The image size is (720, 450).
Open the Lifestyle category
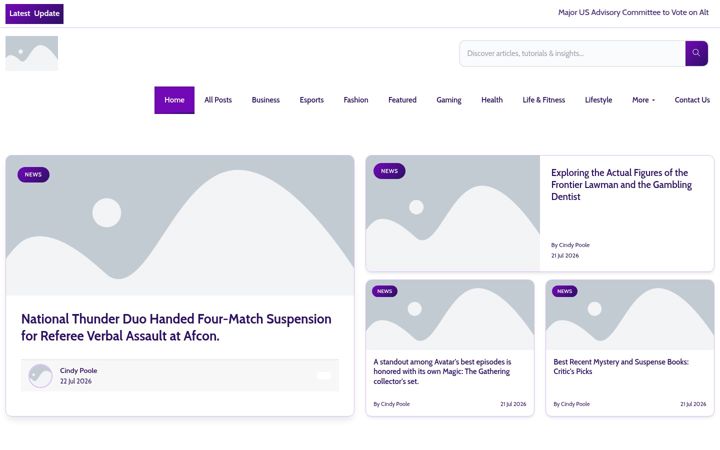tap(598, 100)
